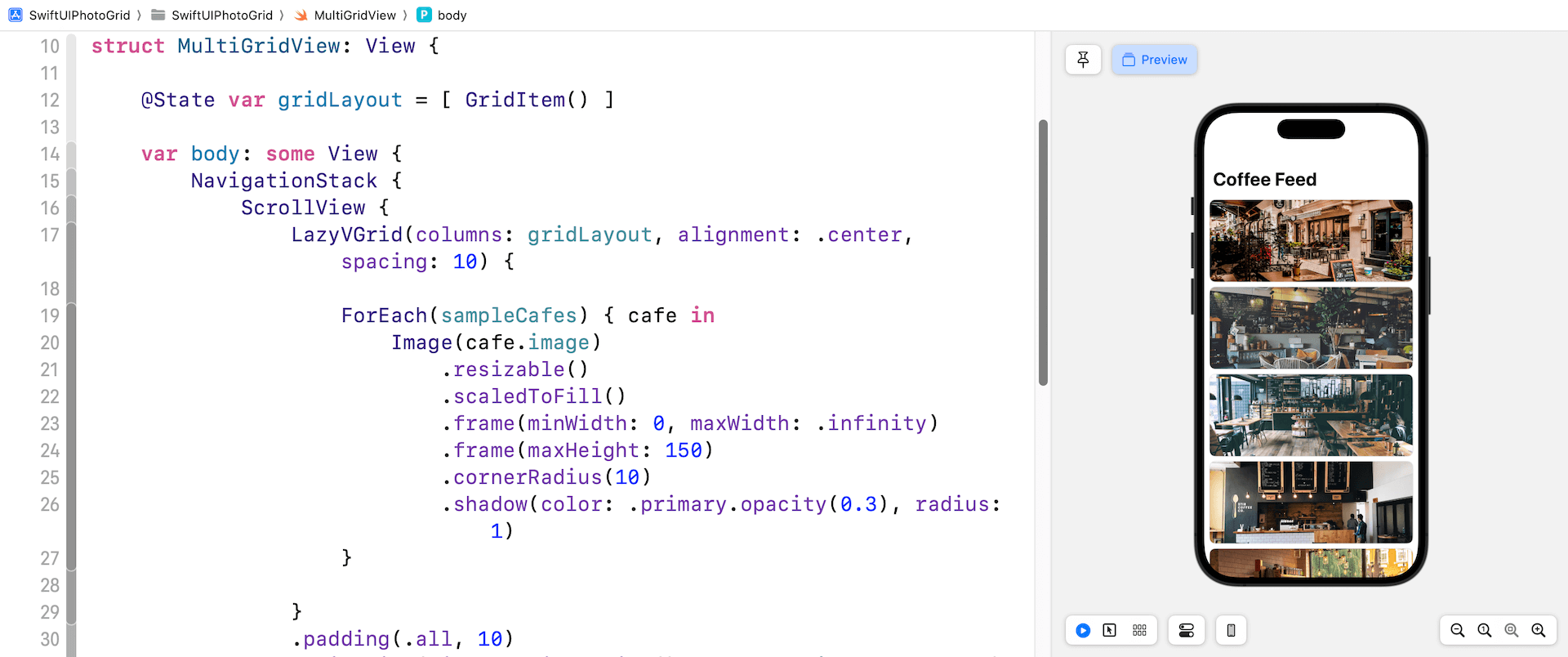Zoom in the preview canvas

(x=1538, y=630)
